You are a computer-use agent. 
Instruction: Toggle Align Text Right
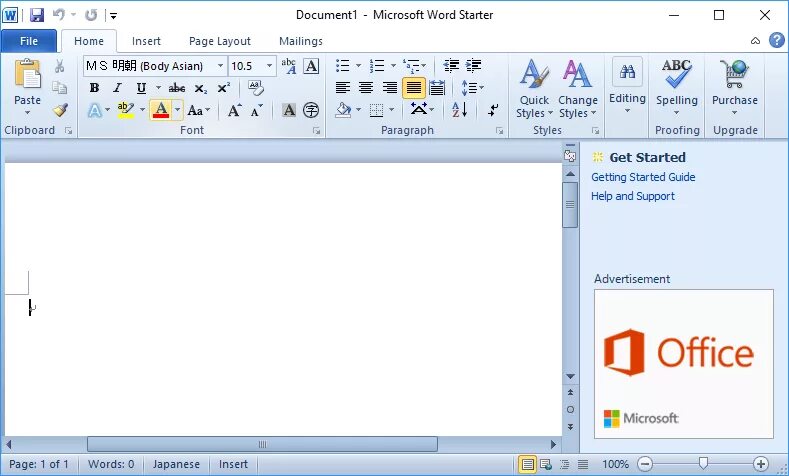389,88
